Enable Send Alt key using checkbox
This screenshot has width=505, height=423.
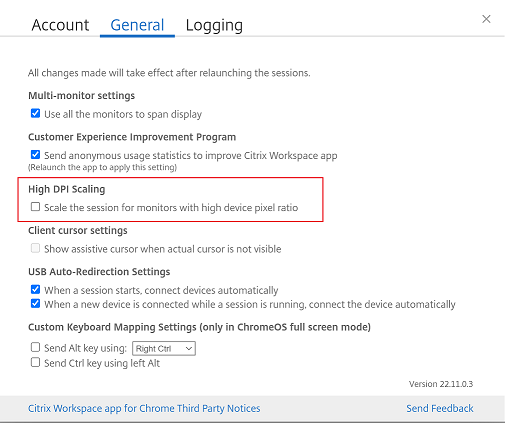35,347
